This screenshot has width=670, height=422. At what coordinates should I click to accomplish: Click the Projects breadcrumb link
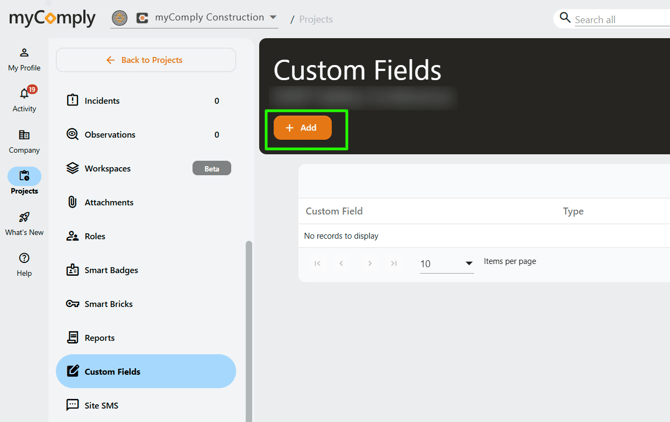click(316, 19)
